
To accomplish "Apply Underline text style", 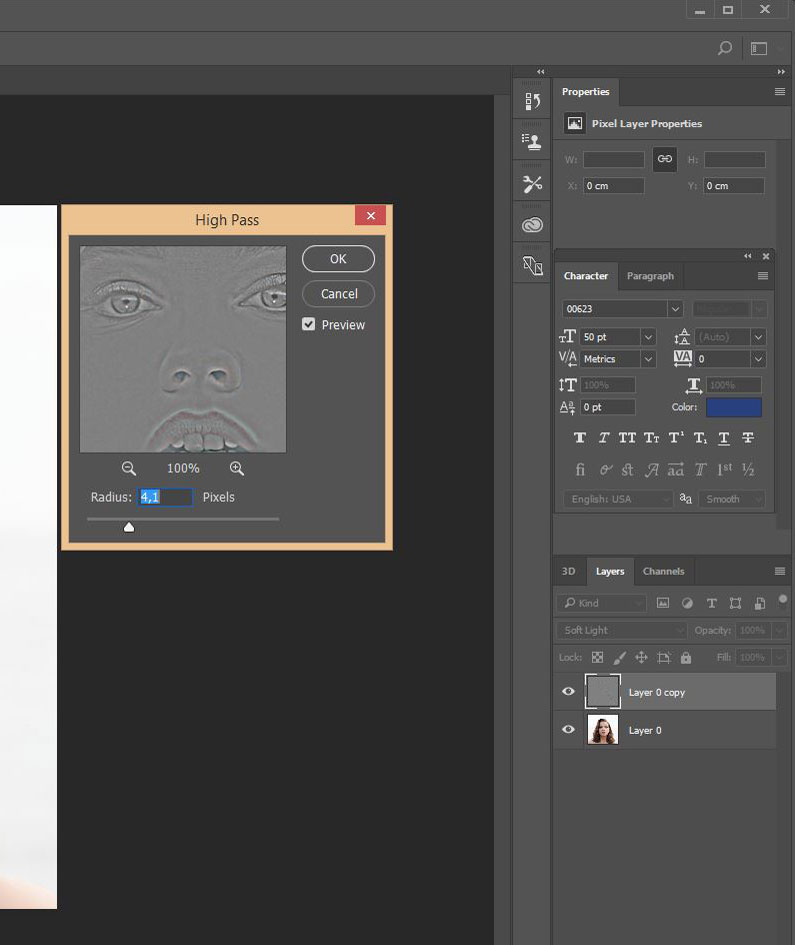I will click(724, 438).
